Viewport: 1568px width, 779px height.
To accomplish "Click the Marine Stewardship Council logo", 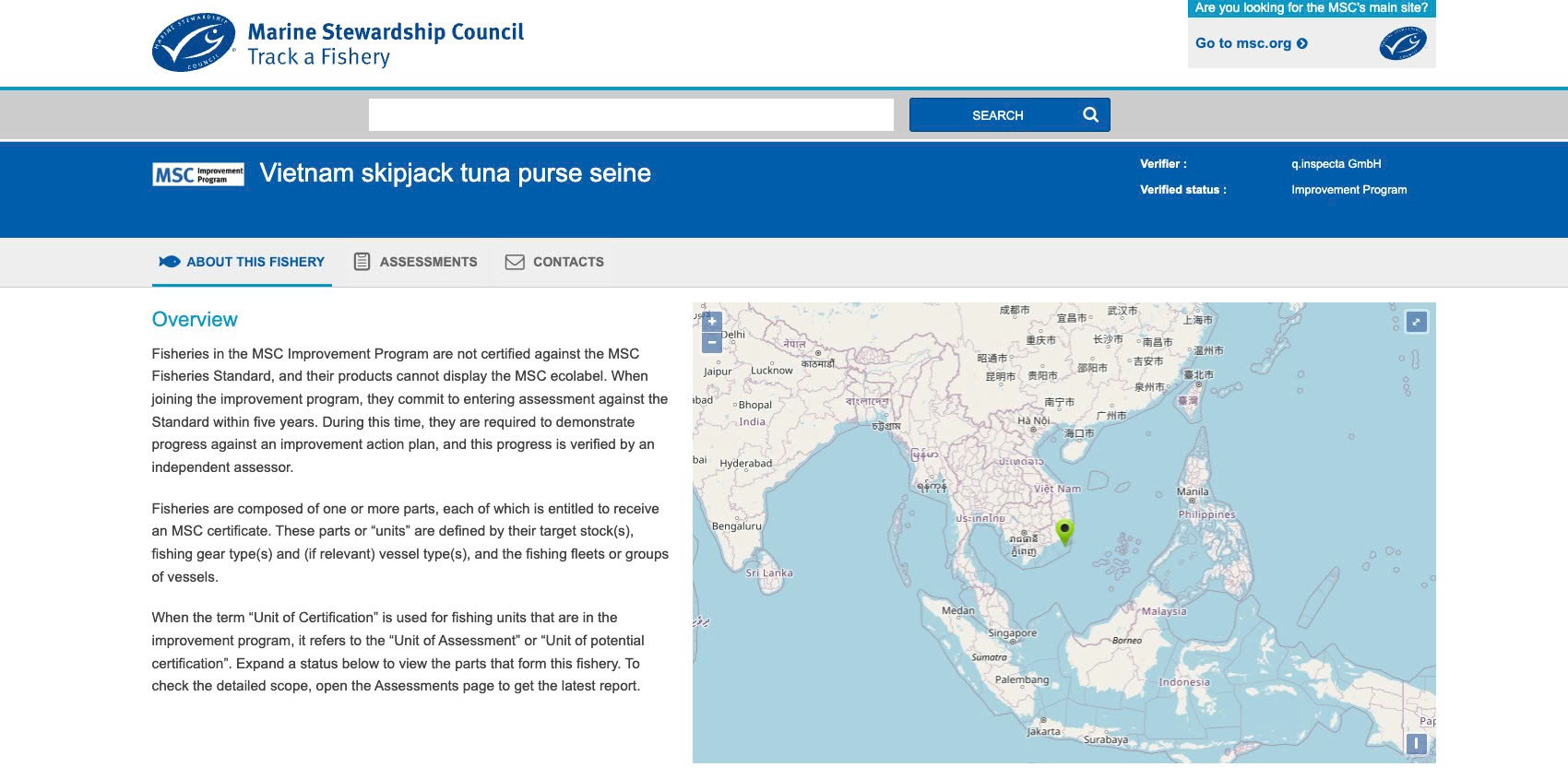I will [194, 43].
